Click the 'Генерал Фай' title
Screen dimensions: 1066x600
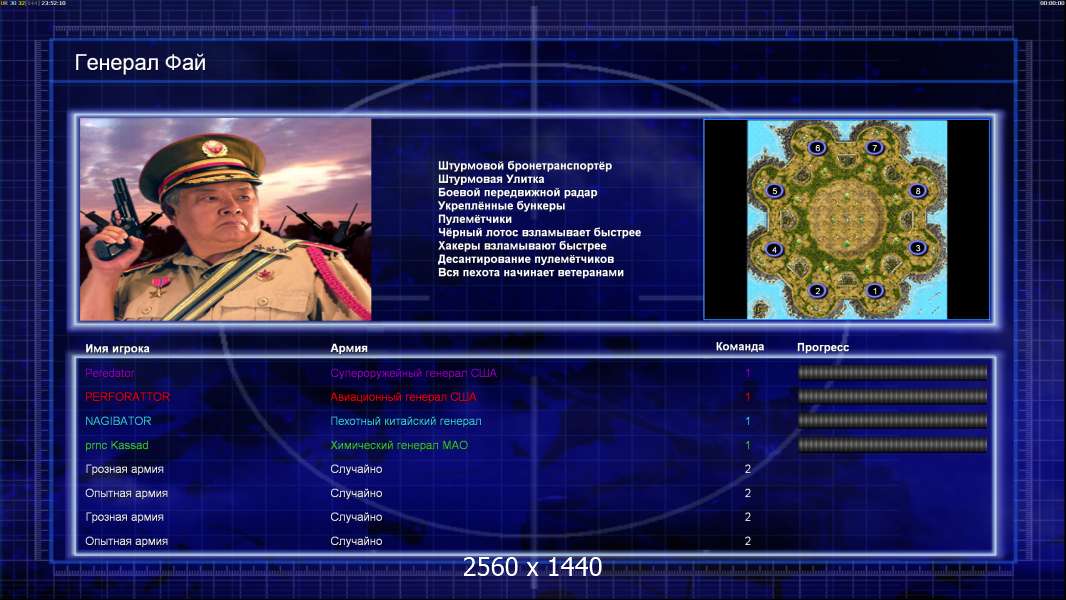140,63
